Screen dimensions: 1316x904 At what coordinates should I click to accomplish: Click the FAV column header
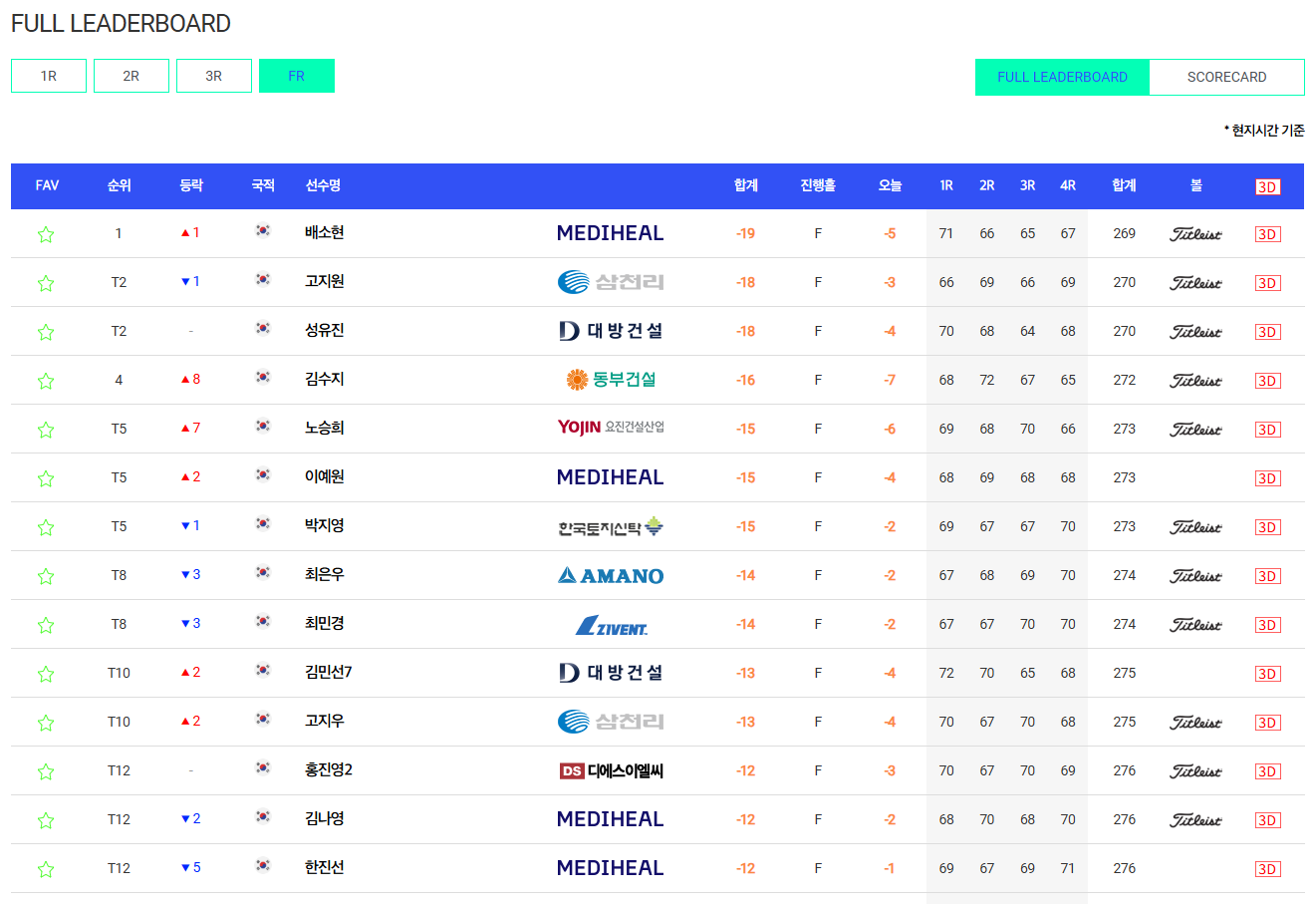[47, 185]
